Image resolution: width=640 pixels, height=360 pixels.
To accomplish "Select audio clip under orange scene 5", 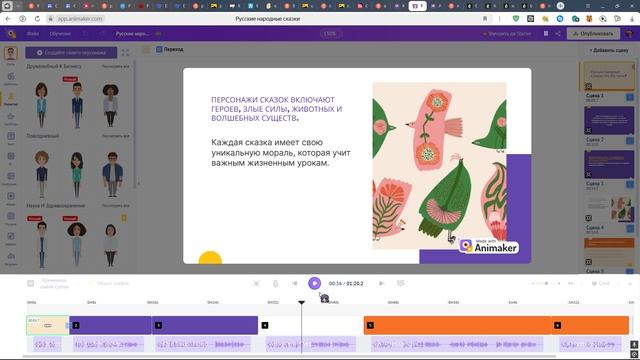I will click(457, 344).
